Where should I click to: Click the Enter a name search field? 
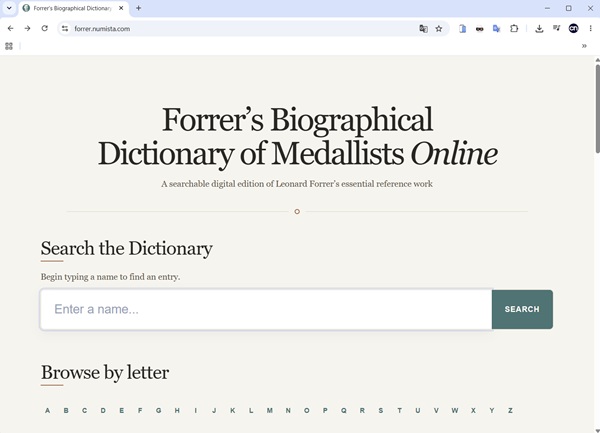point(266,309)
